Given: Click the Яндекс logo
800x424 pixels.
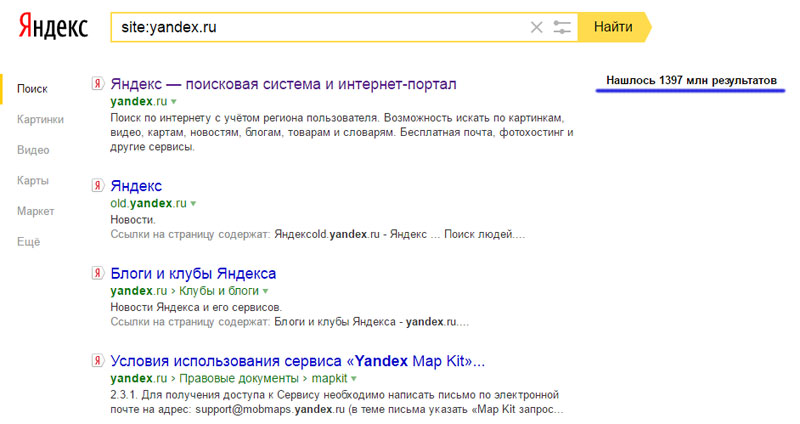Looking at the screenshot, I should (x=53, y=27).
